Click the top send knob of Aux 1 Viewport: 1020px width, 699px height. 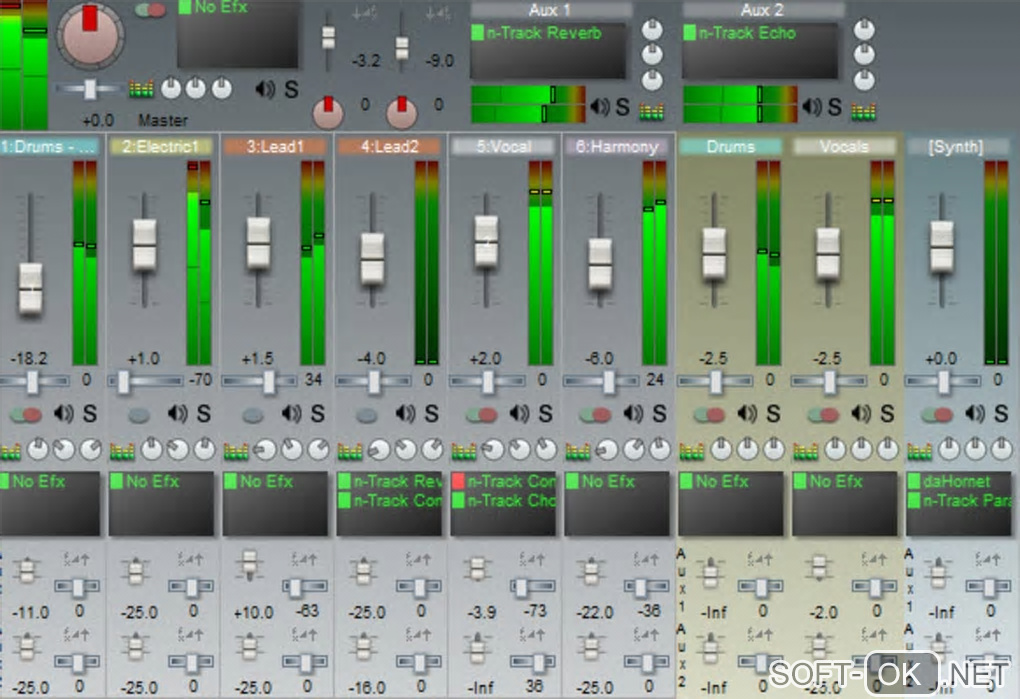point(652,30)
